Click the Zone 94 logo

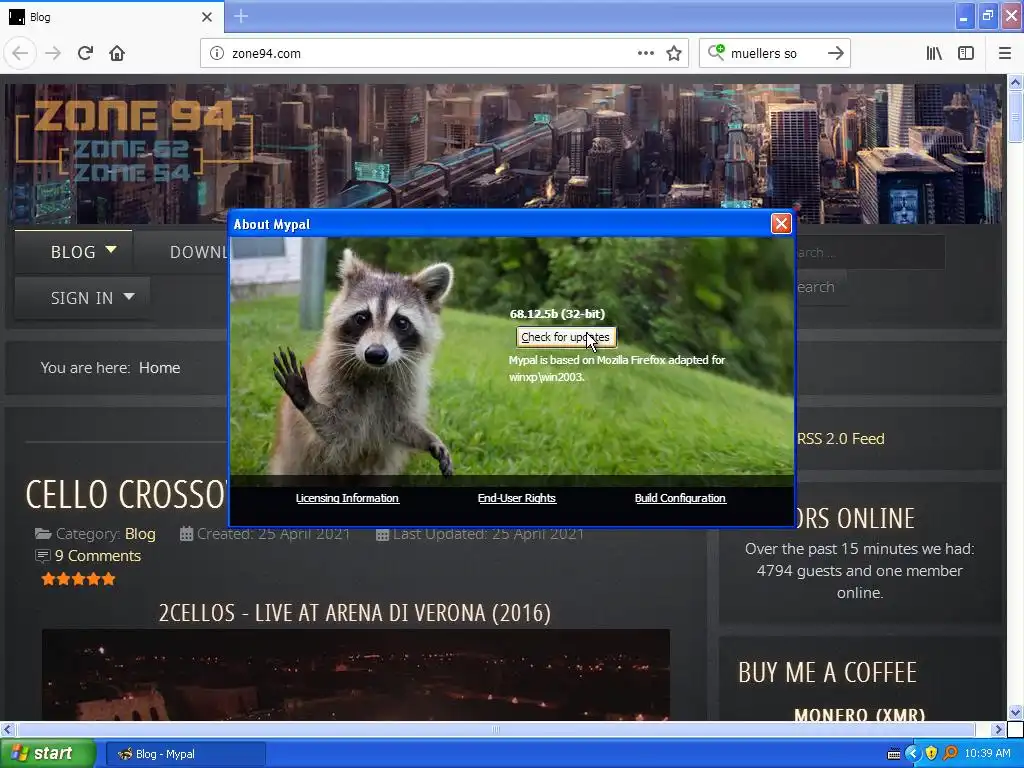[134, 141]
